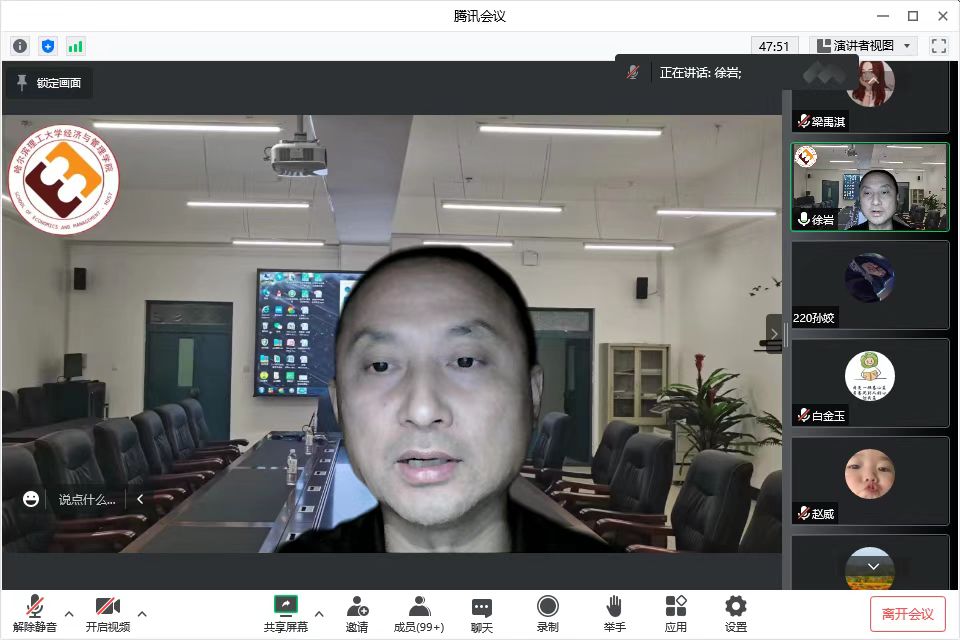Screen dimensions: 960x640
Task: Check the green network signal icon
Action: 76,46
